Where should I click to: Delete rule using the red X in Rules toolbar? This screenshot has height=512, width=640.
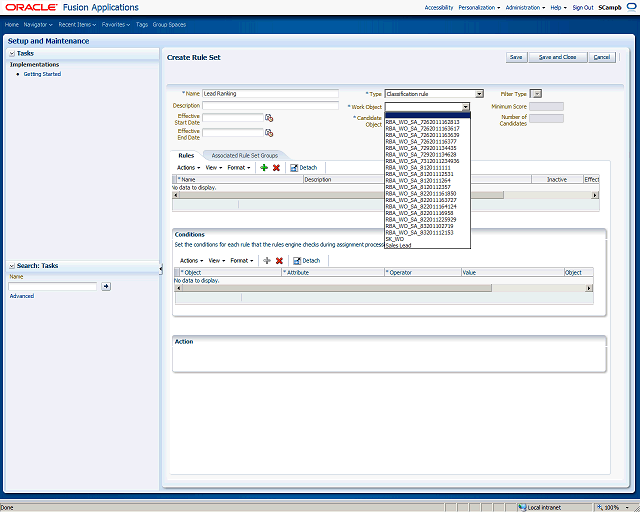tap(276, 168)
